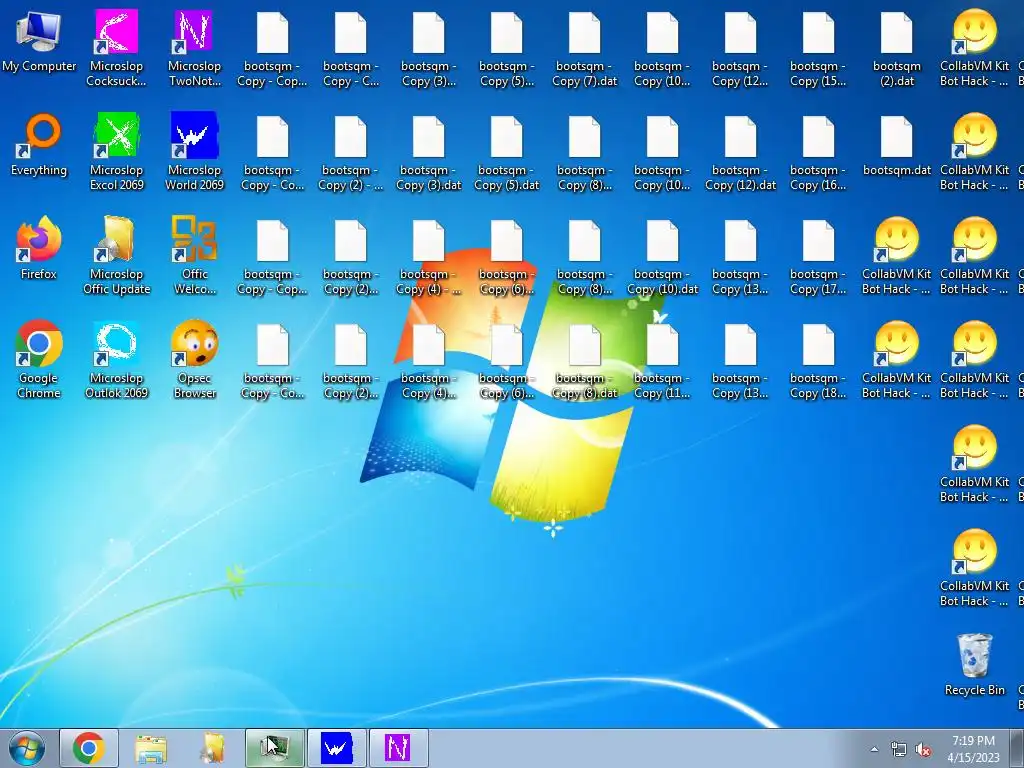Image resolution: width=1024 pixels, height=768 pixels.
Task: Switch to the purple TwoNote taskbar button
Action: pyautogui.click(x=398, y=748)
